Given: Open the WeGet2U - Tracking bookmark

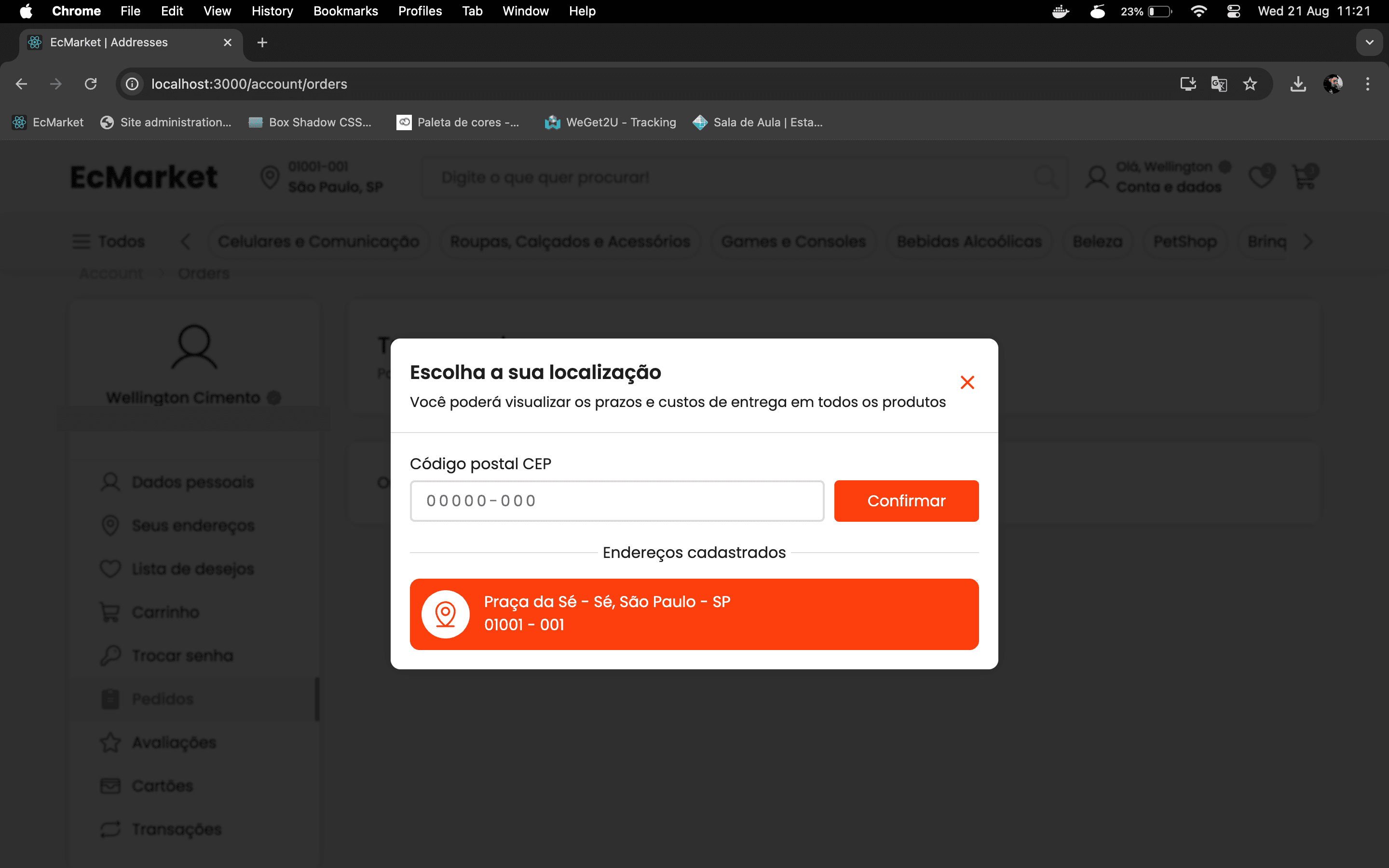Looking at the screenshot, I should tap(611, 122).
